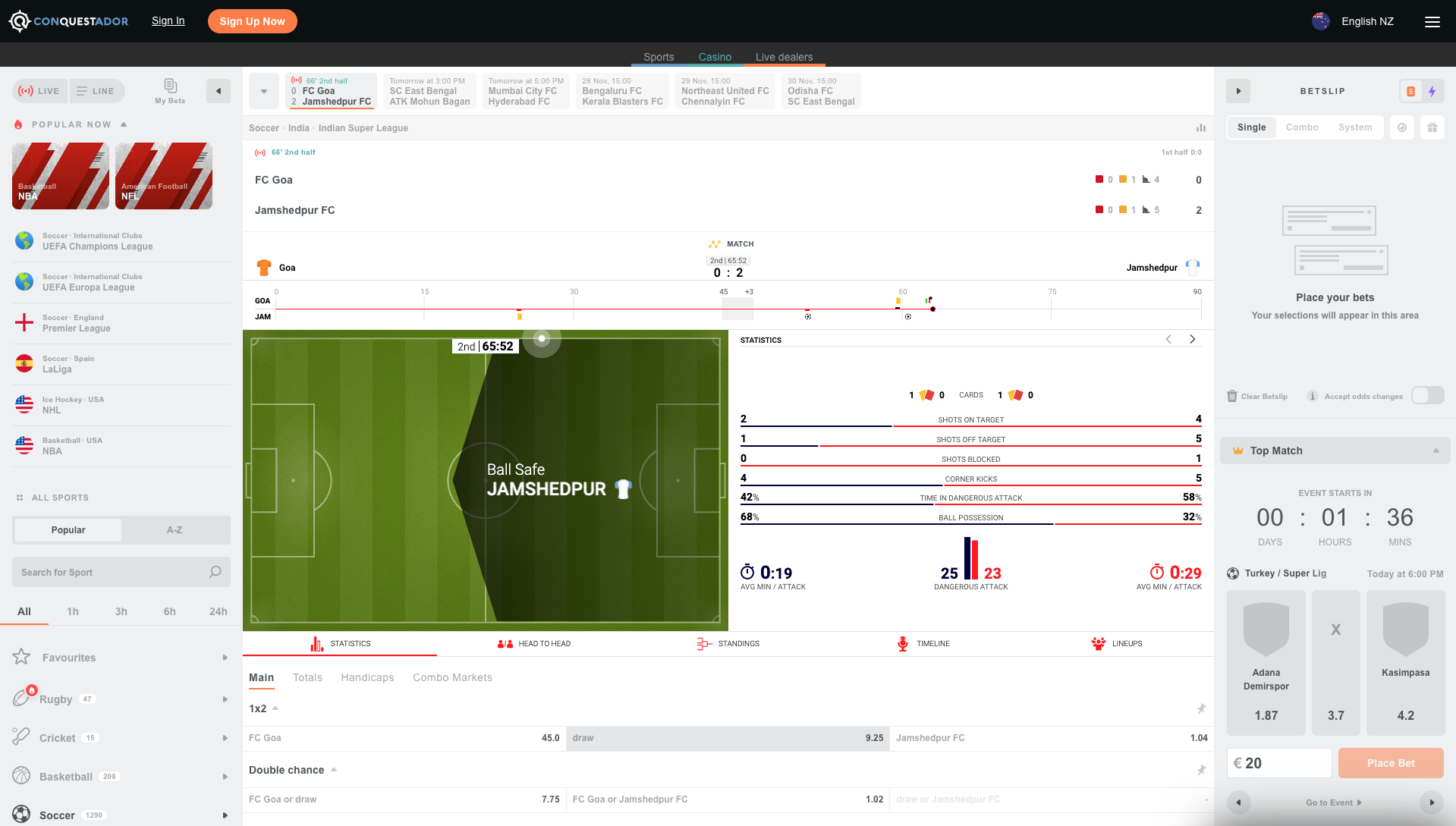1456x826 pixels.
Task: Click the Jamshedpur goal marker near minute 60
Action: click(x=907, y=316)
